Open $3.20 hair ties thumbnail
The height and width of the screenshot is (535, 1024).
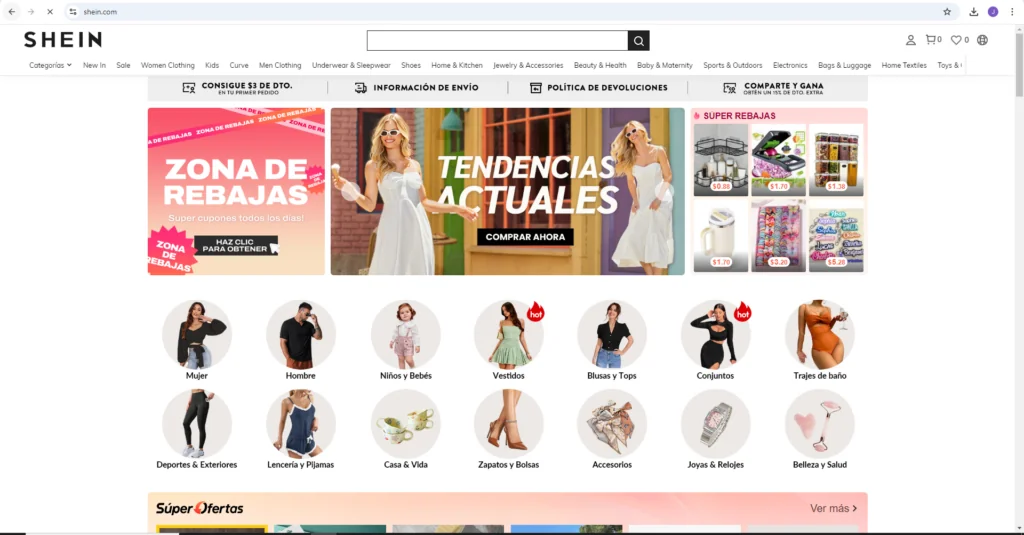[x=778, y=236]
